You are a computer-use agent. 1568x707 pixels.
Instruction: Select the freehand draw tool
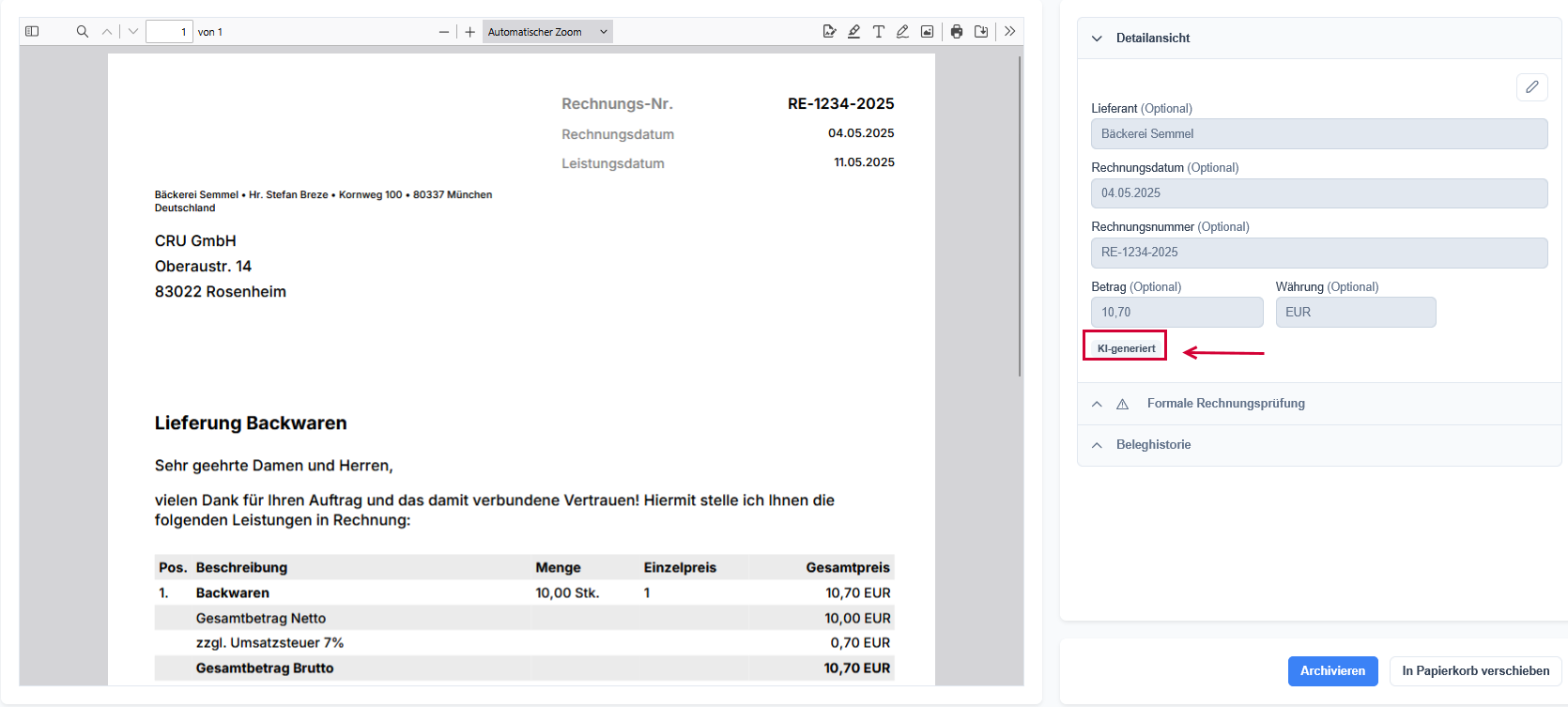point(902,32)
